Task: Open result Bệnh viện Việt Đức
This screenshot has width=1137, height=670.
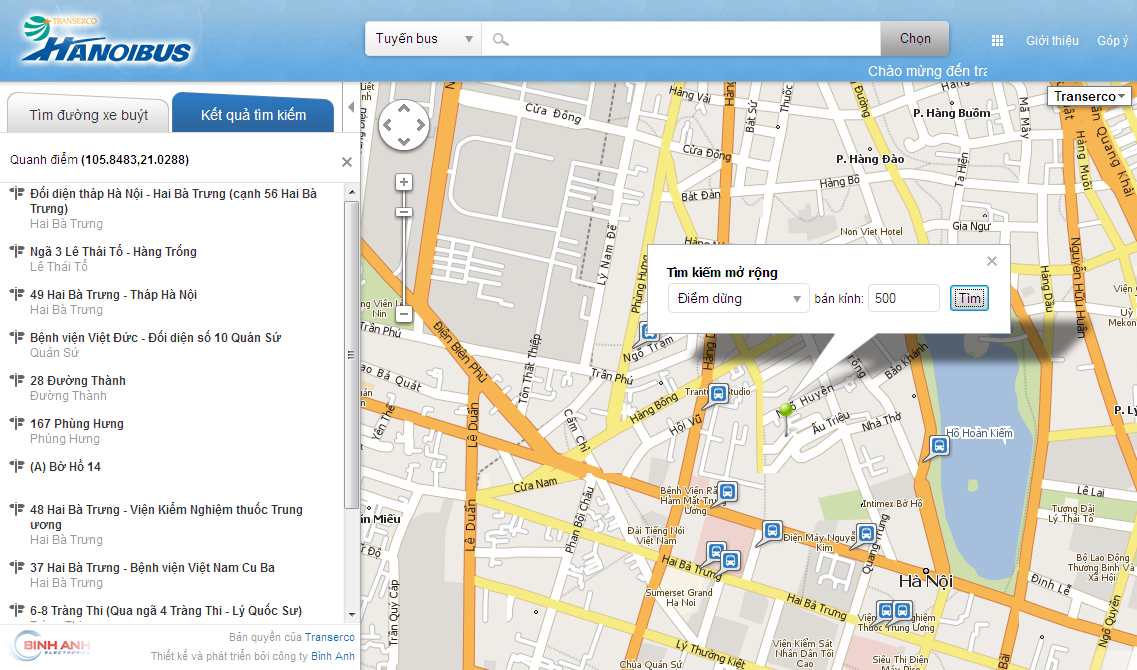Action: pos(155,337)
